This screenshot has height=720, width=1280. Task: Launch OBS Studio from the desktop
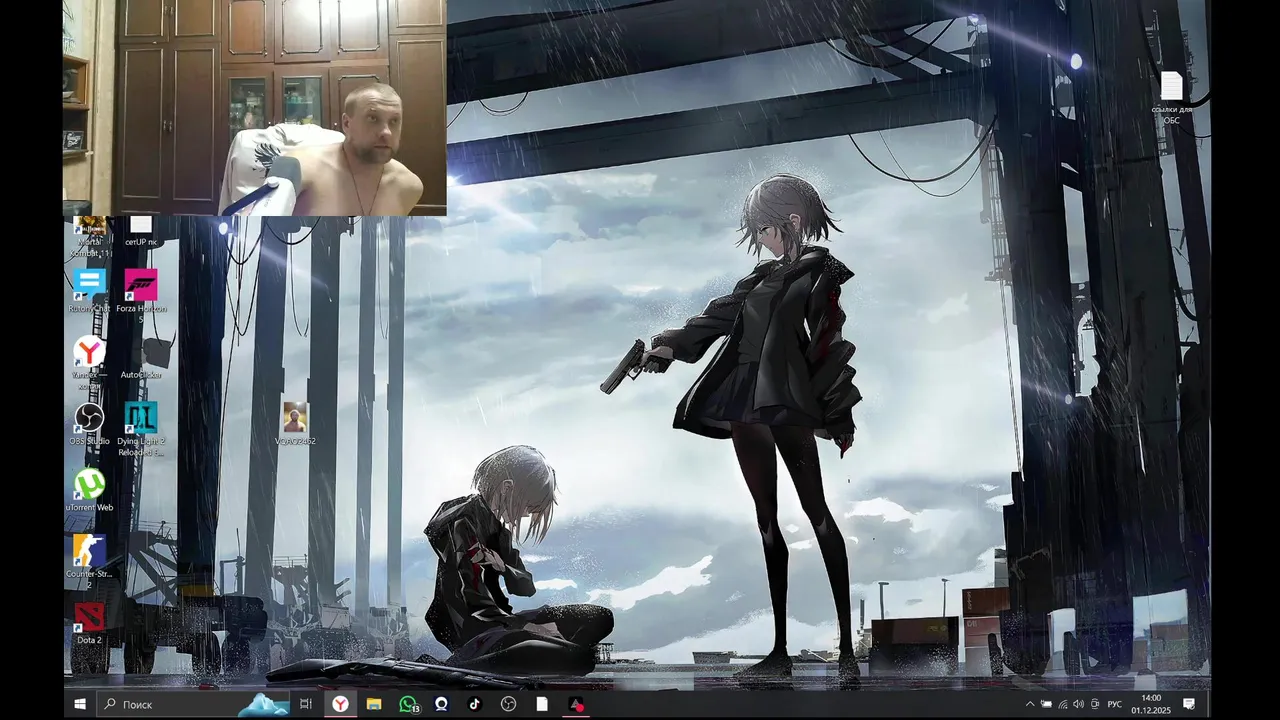pyautogui.click(x=89, y=424)
